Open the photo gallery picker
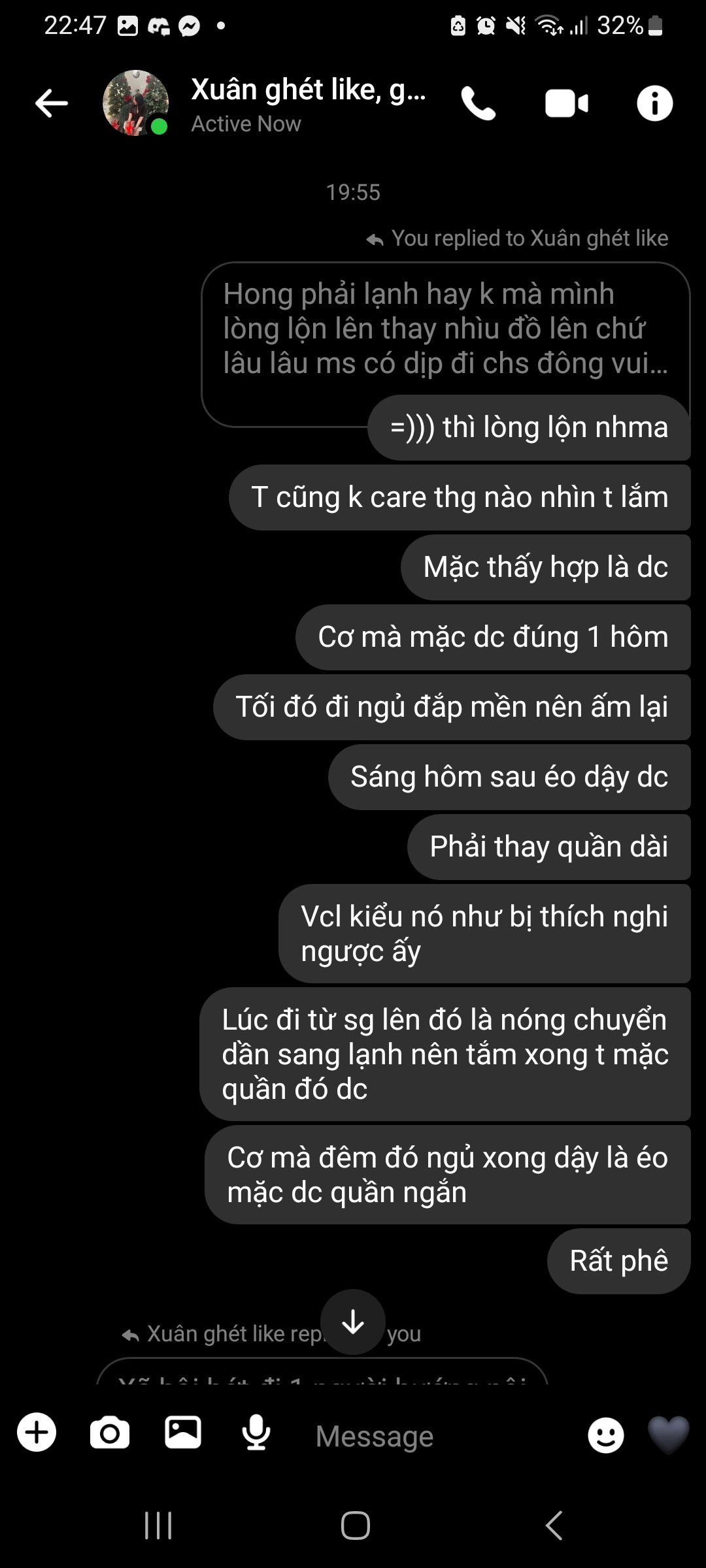 [x=183, y=1432]
